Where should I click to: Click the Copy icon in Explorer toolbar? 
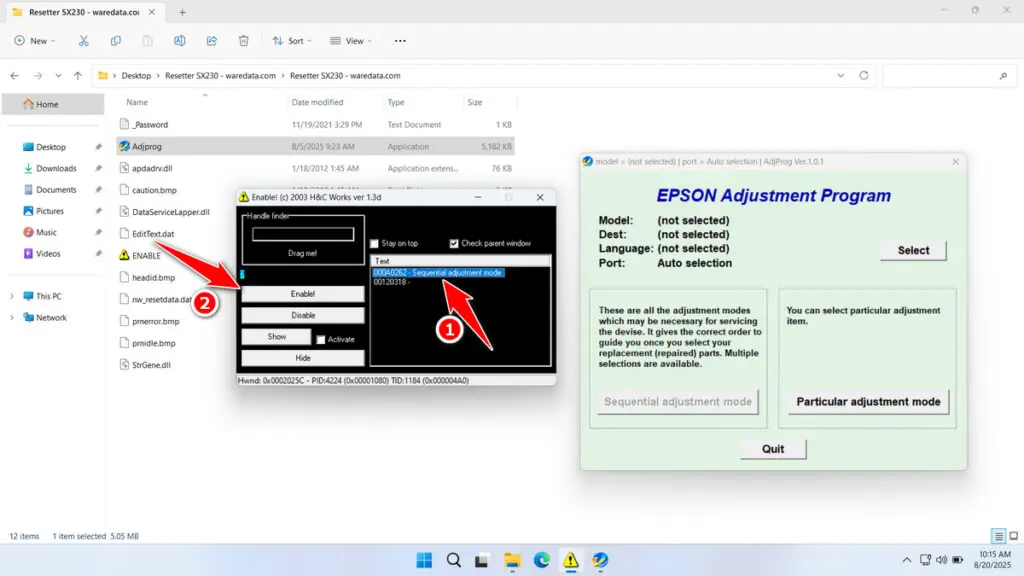coord(115,40)
